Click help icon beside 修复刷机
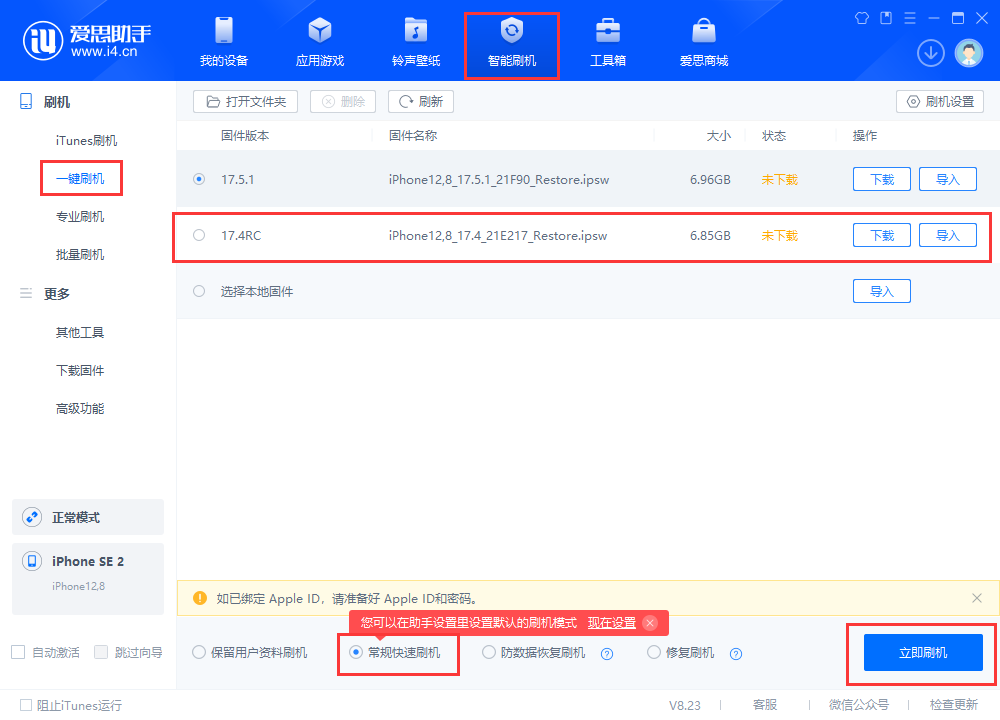Screen dimensions: 1000x720 point(736,654)
